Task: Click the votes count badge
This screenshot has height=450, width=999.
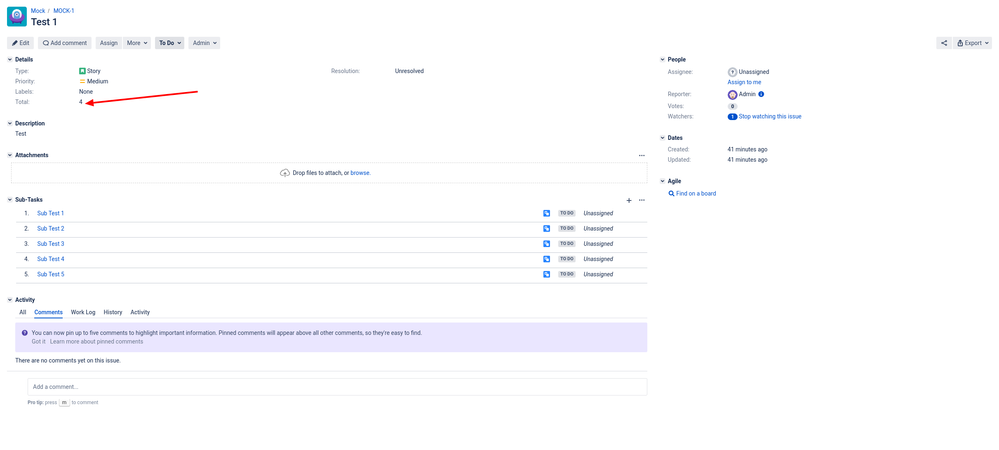Action: pos(732,106)
